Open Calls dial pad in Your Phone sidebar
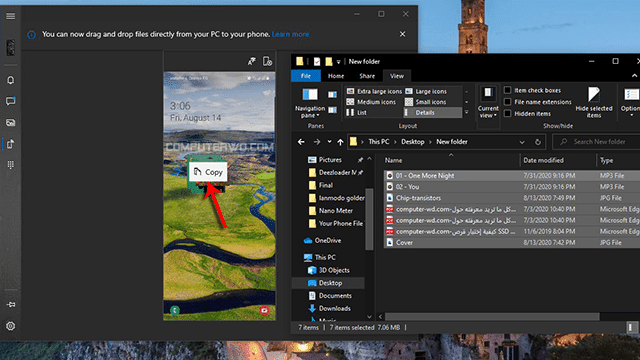640x360 pixels. coord(11,164)
